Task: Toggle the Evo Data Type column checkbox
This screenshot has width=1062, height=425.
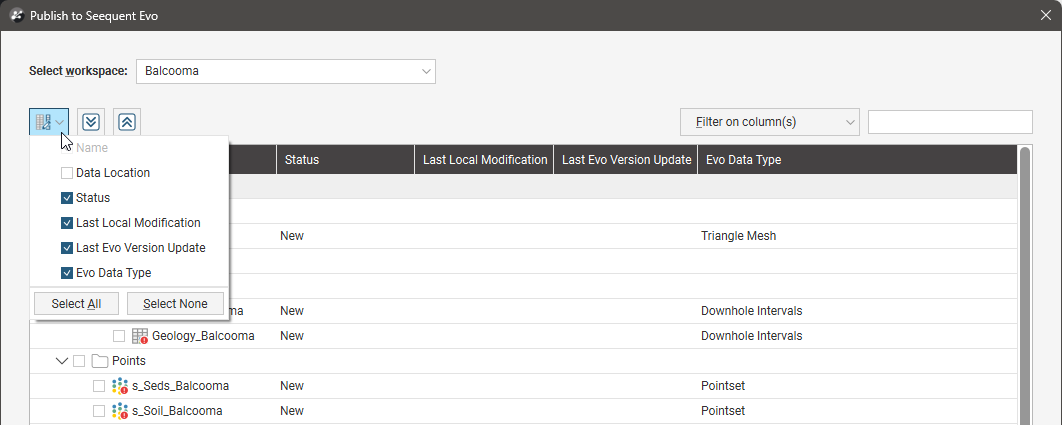Action: (67, 273)
